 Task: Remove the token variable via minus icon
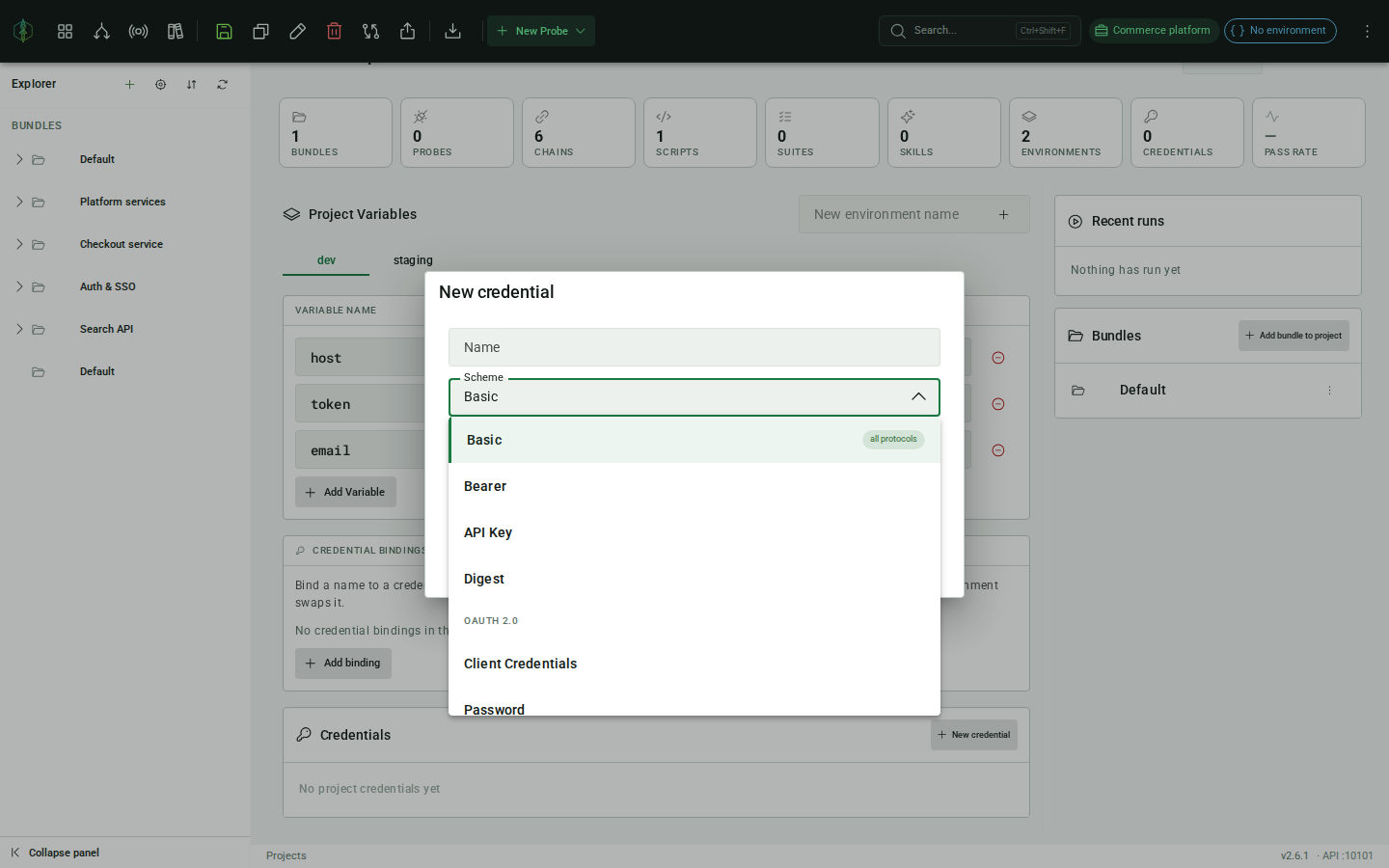click(998, 404)
